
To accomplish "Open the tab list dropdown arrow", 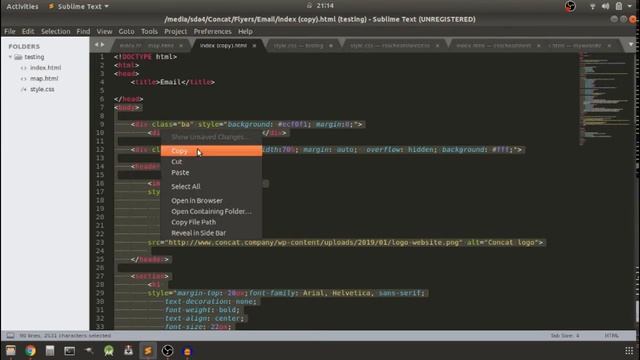I will coord(631,45).
